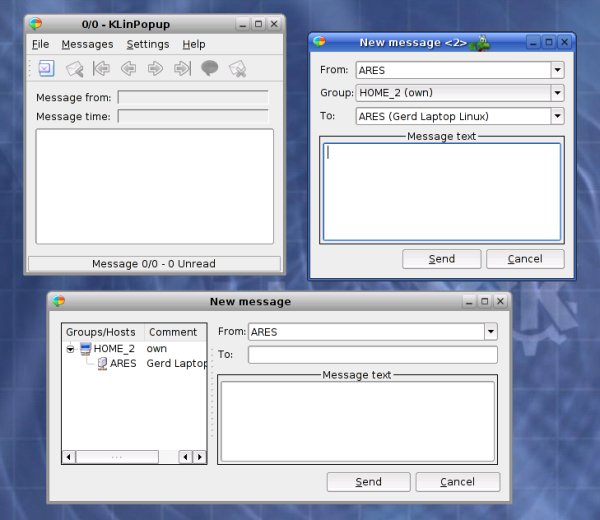
Task: Minimize the KLinPopup main window
Action: tap(243, 24)
